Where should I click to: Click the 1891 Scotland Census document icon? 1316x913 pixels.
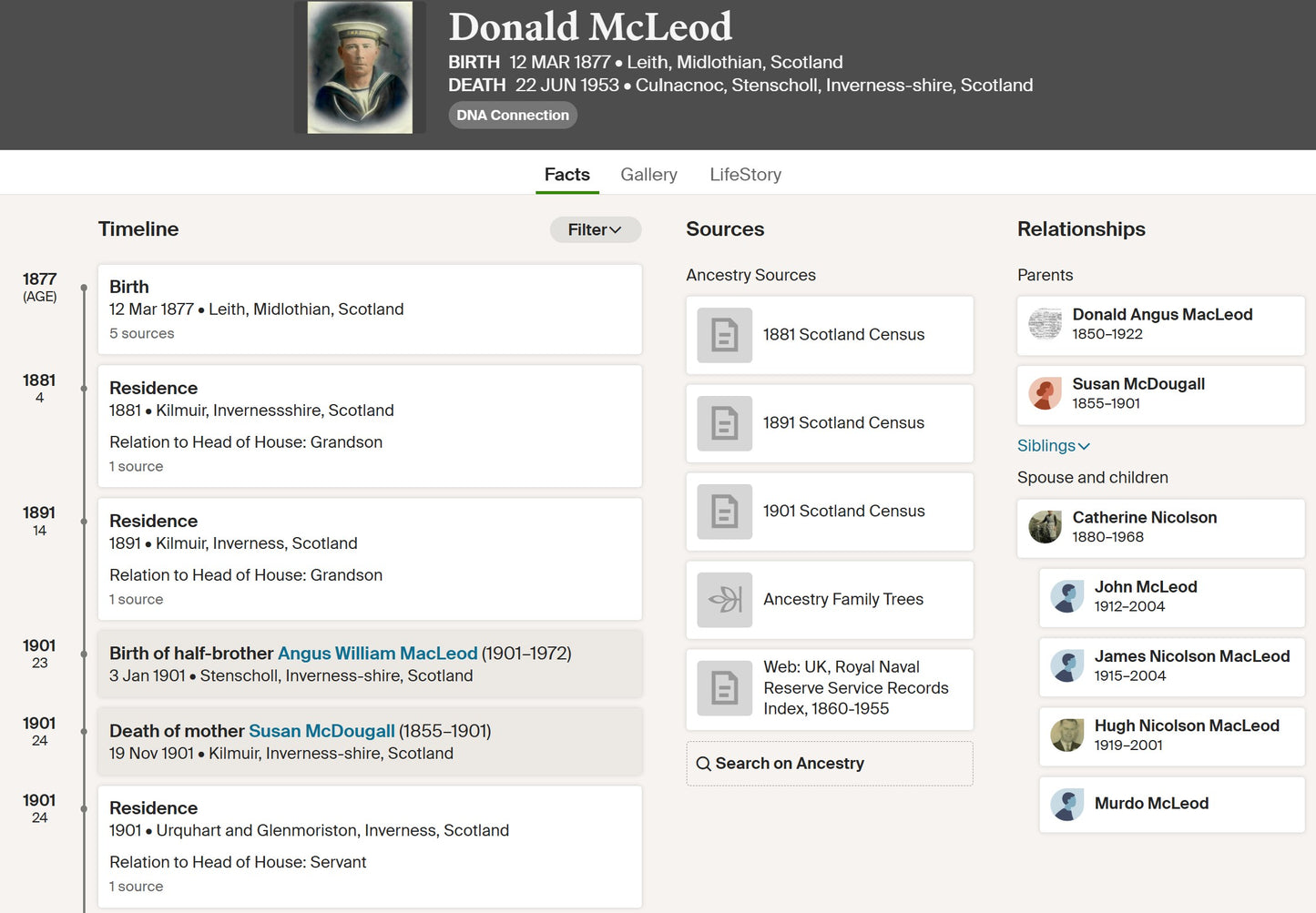click(x=725, y=423)
